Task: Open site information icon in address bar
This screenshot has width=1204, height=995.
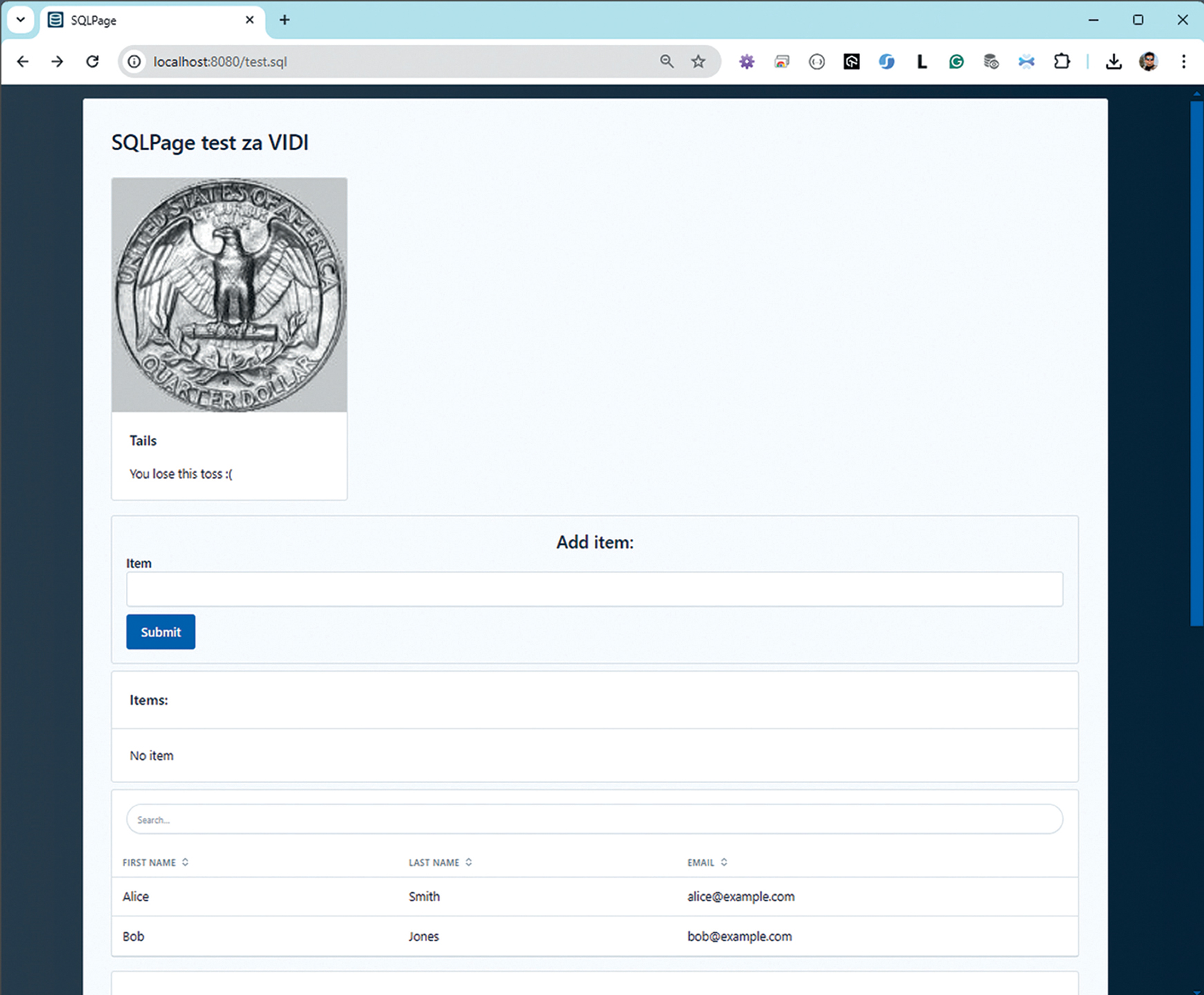Action: pyautogui.click(x=134, y=61)
